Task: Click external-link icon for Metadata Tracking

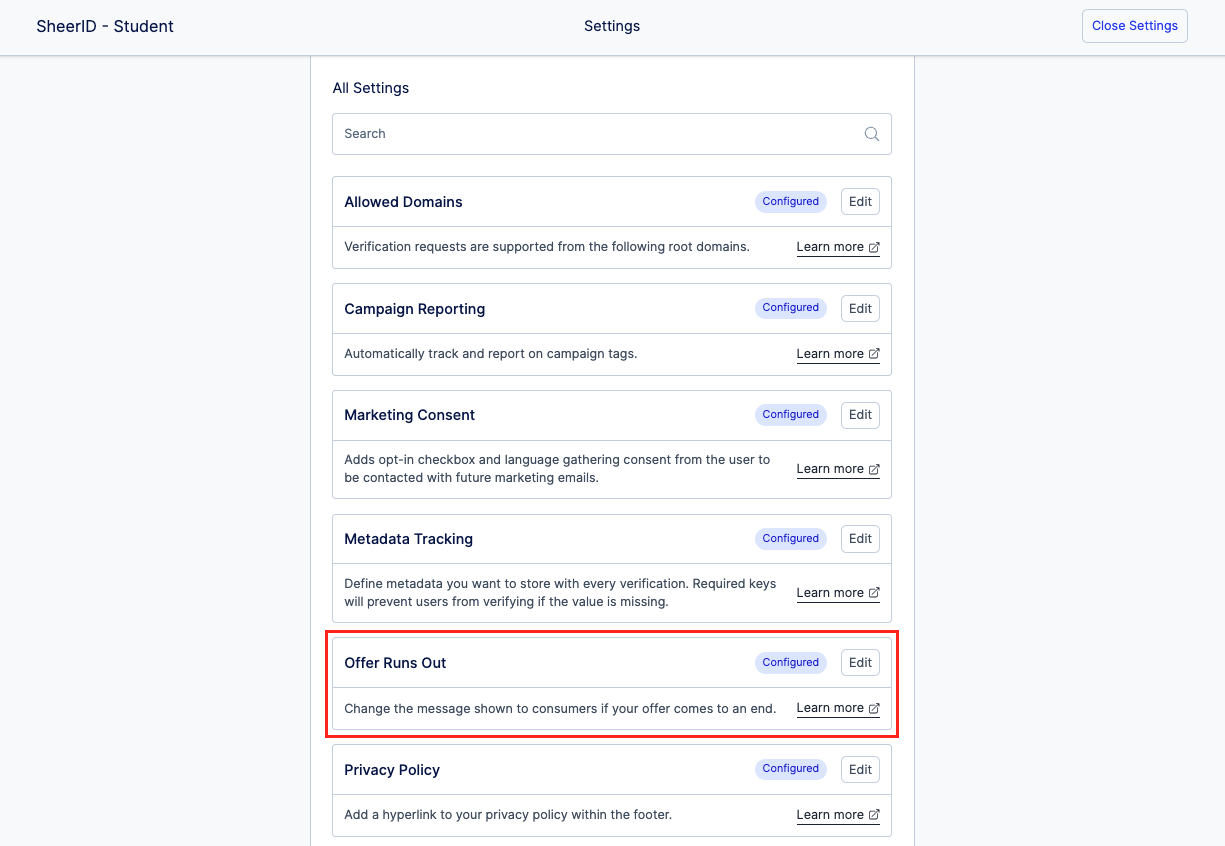Action: [874, 593]
